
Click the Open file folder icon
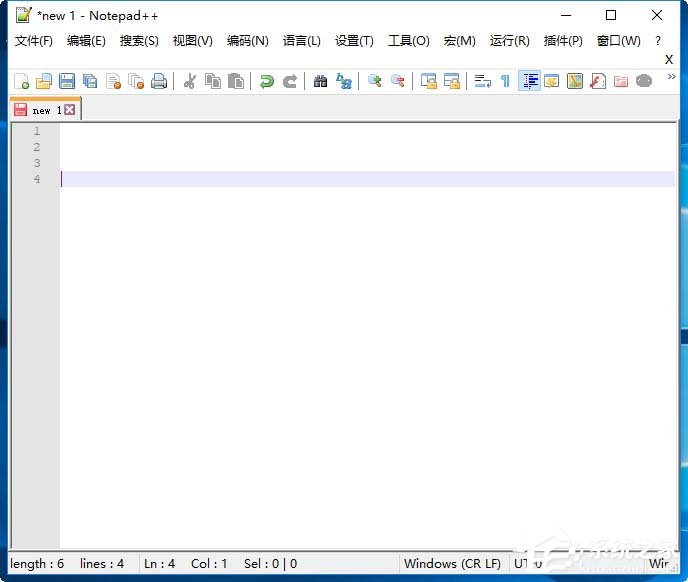(43, 81)
